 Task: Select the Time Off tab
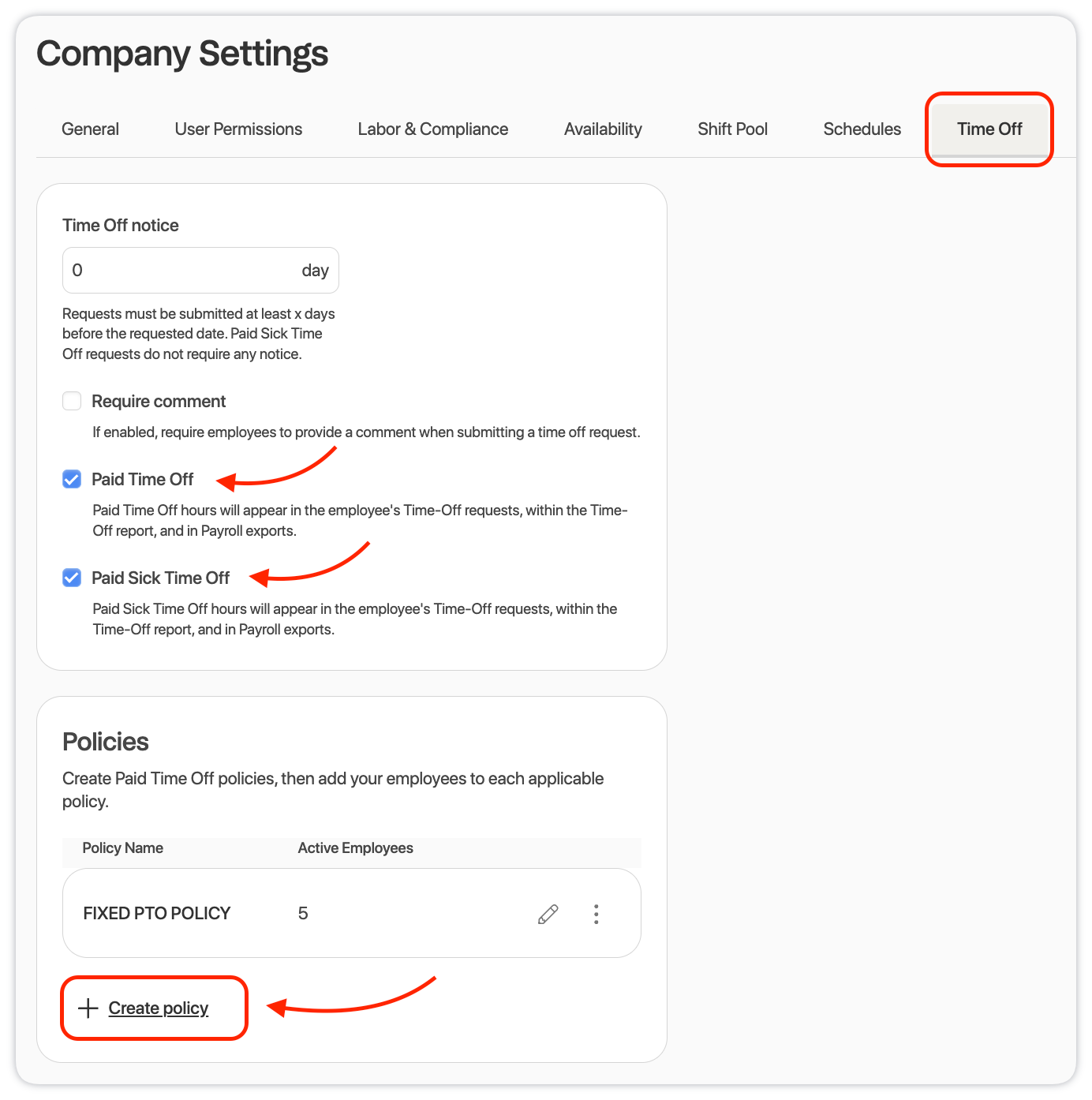pyautogui.click(x=989, y=129)
